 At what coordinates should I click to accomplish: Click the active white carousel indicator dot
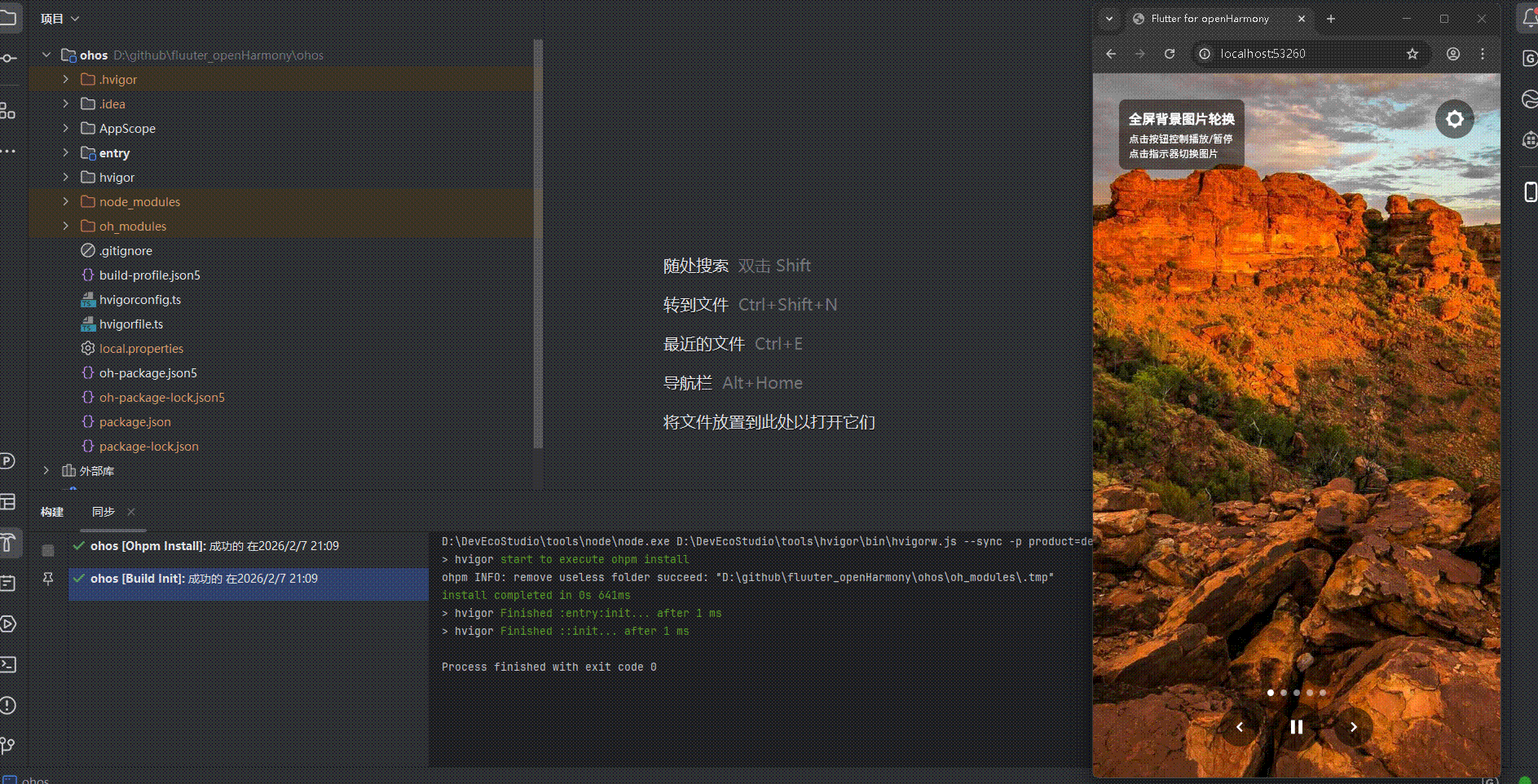(1271, 693)
